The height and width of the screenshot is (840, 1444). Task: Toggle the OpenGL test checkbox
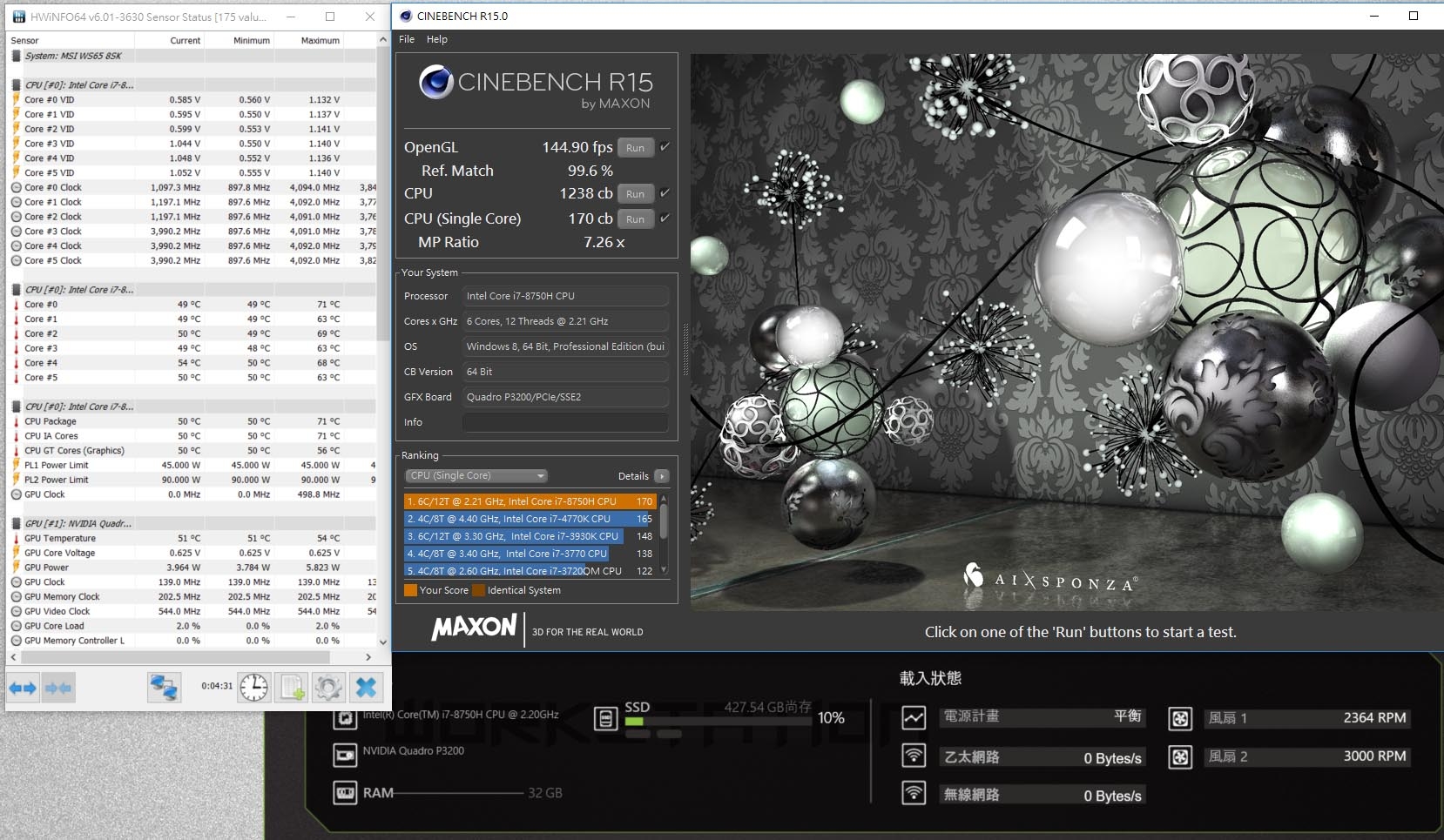point(665,147)
